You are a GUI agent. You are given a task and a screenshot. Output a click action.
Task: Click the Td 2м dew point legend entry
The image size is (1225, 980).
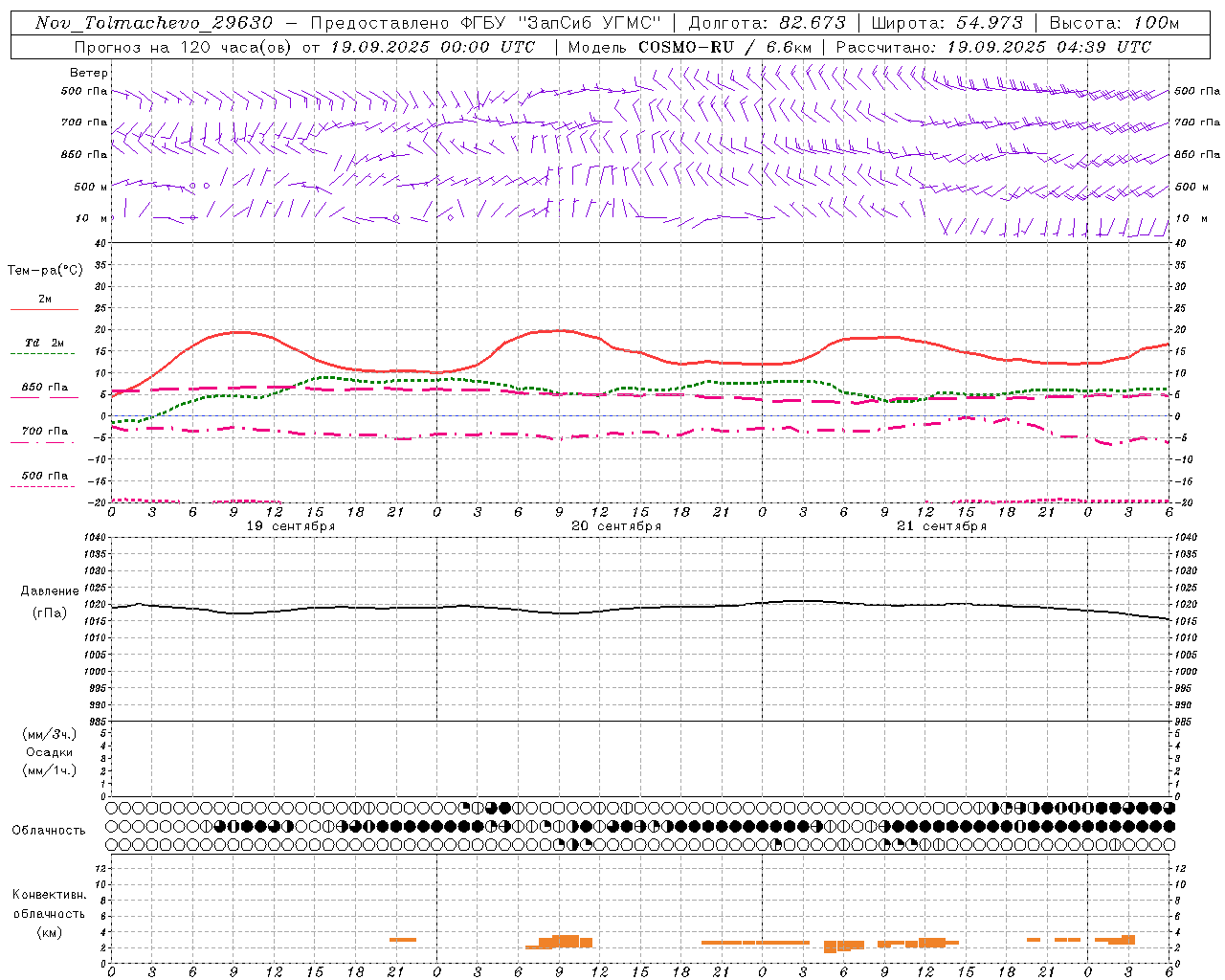(x=45, y=343)
